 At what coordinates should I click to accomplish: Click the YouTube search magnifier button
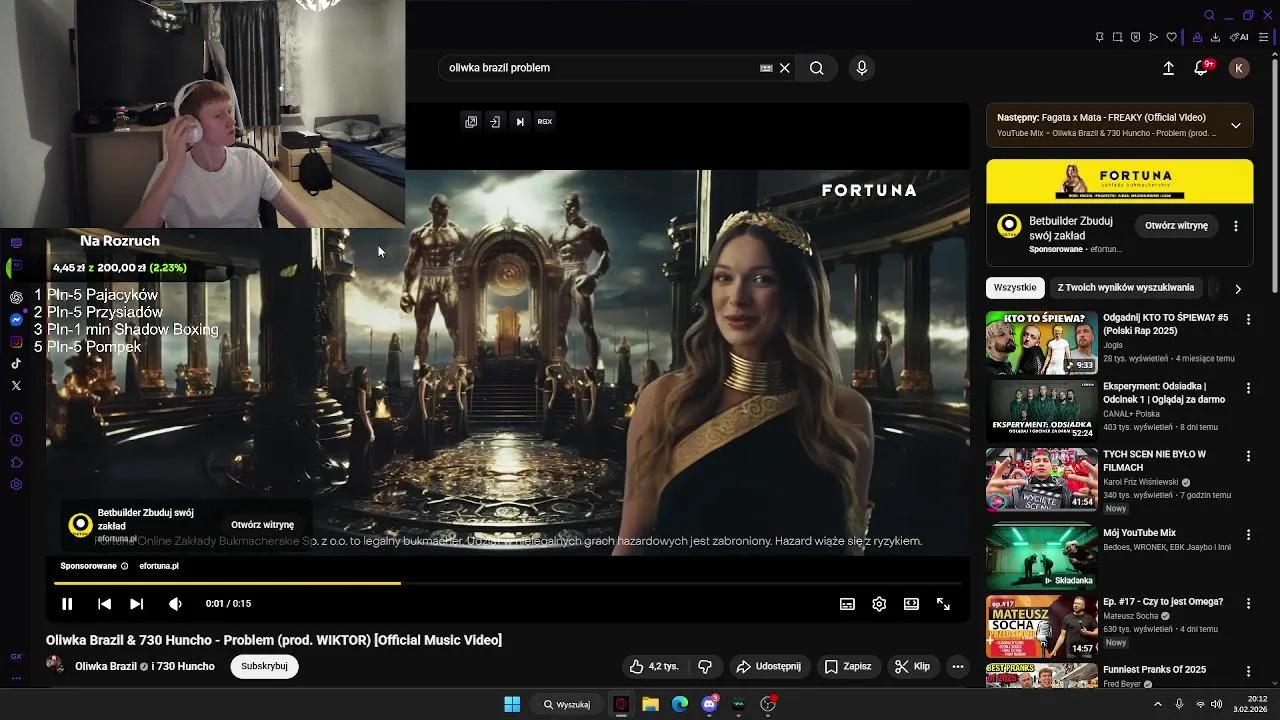tap(817, 68)
